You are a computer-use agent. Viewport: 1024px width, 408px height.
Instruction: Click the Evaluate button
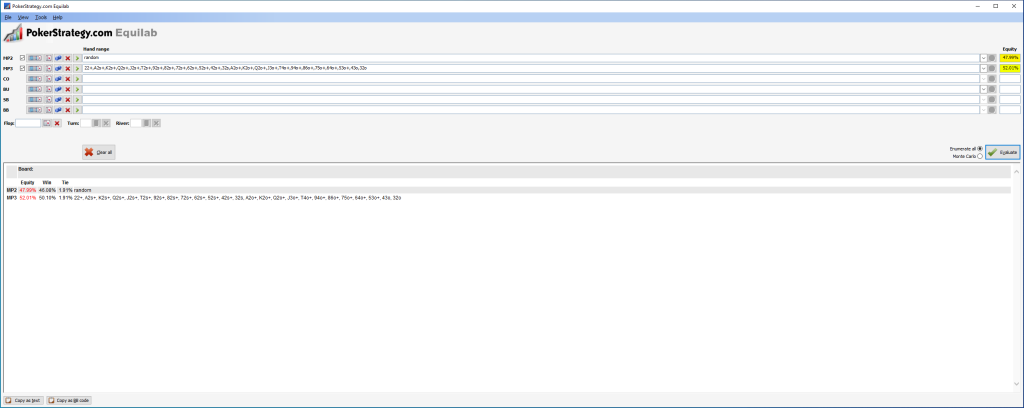(1002, 152)
